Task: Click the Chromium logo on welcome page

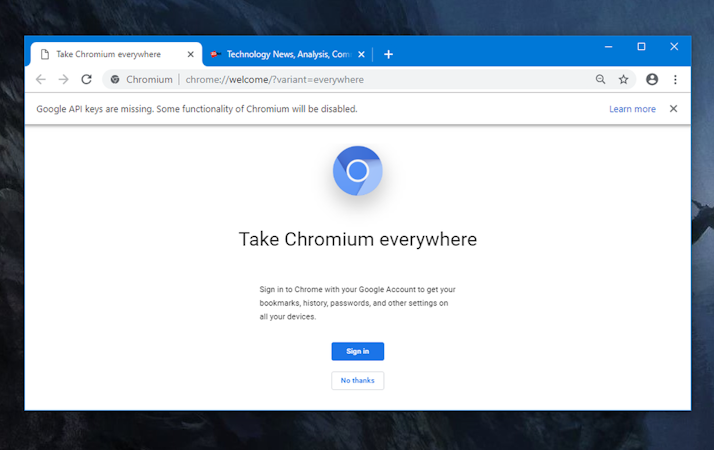Action: (x=357, y=171)
